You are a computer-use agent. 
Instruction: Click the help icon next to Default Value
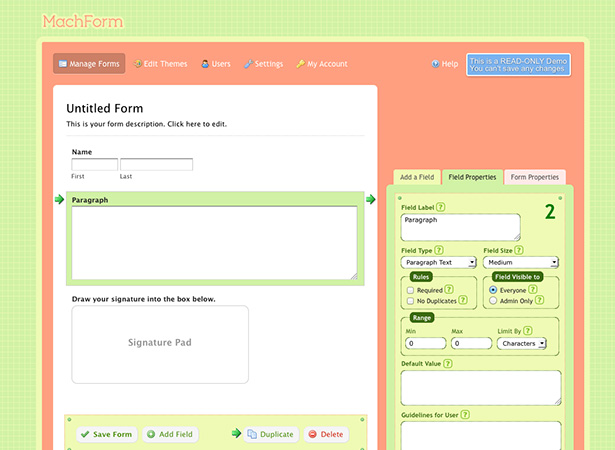pyautogui.click(x=448, y=363)
